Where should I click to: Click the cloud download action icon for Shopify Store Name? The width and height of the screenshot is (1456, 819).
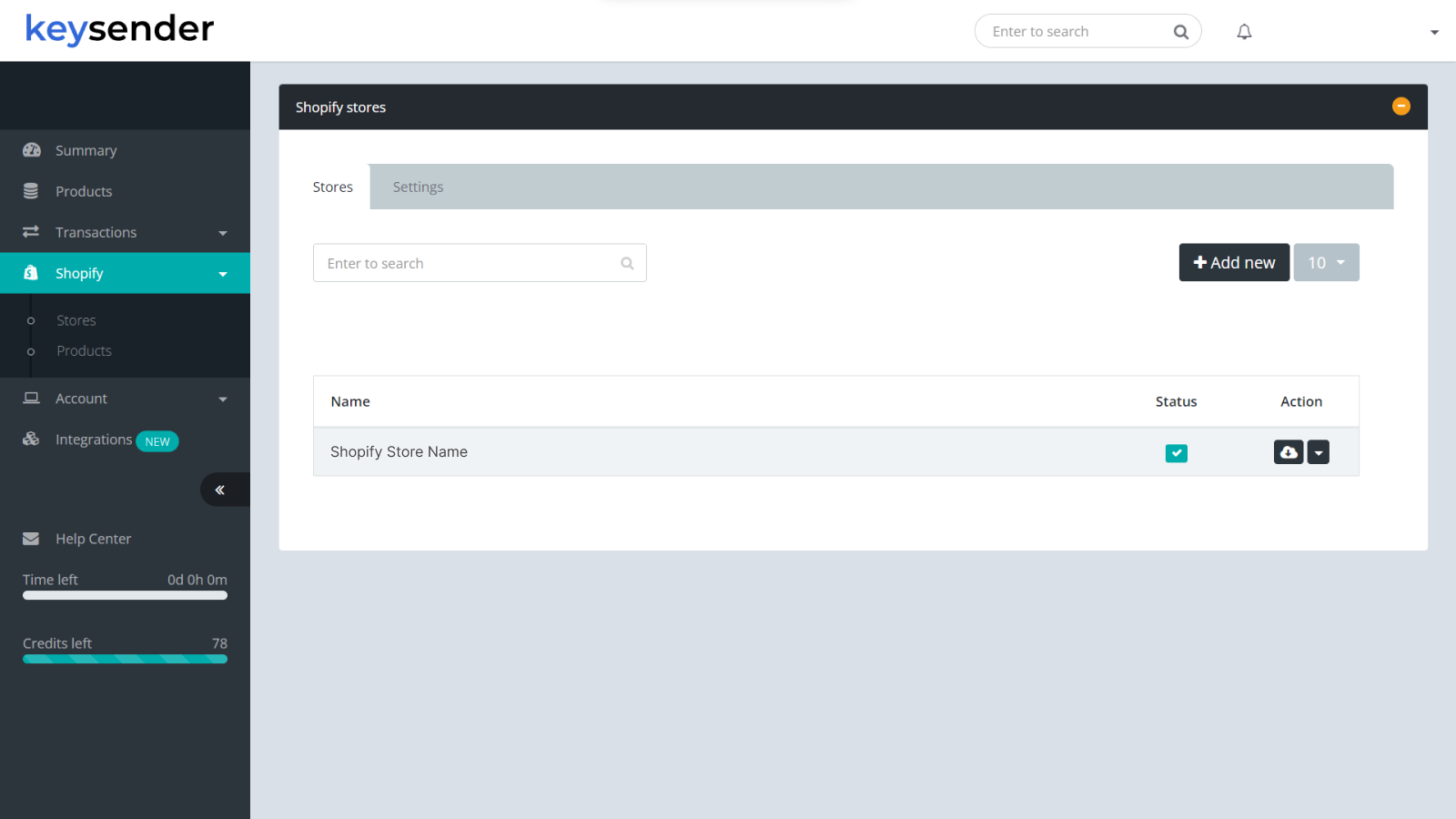click(1289, 451)
